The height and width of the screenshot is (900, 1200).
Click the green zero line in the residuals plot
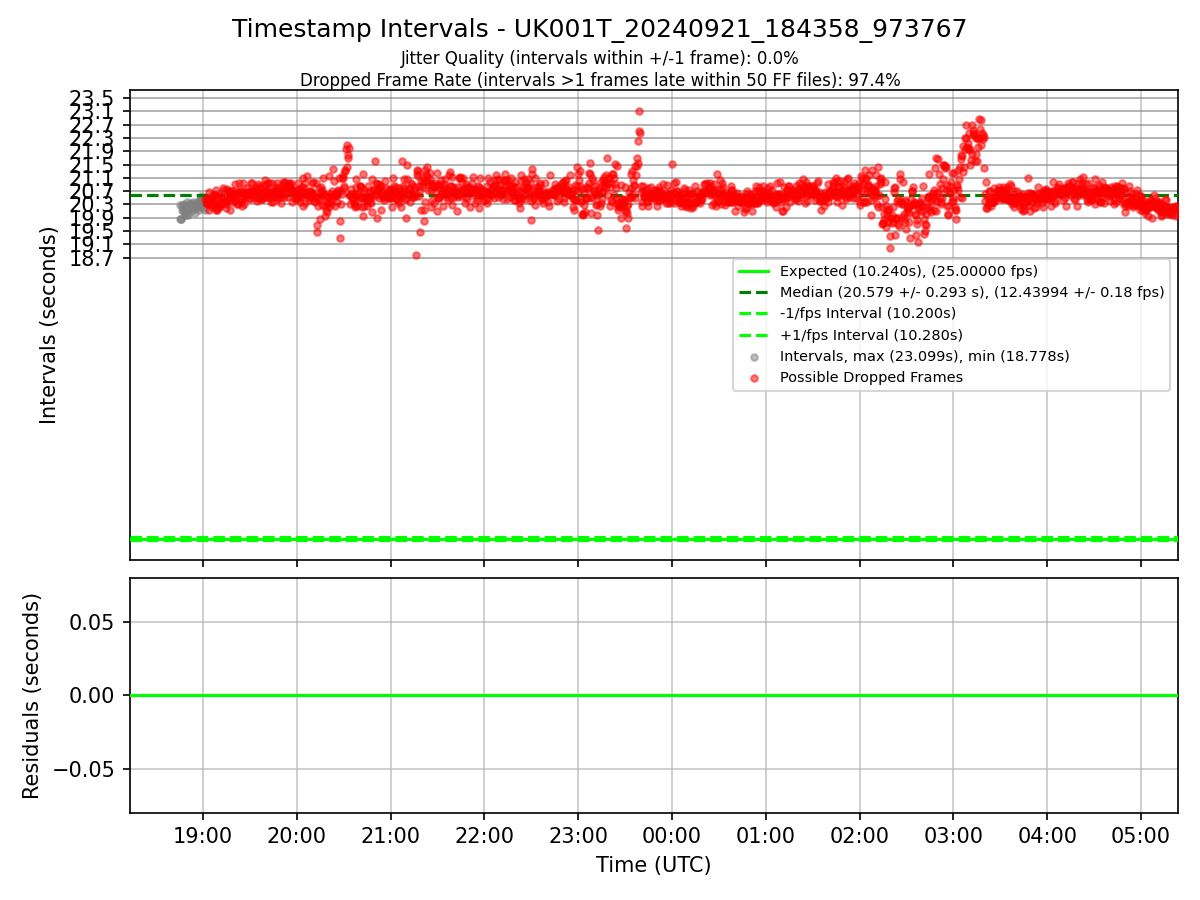(653, 695)
